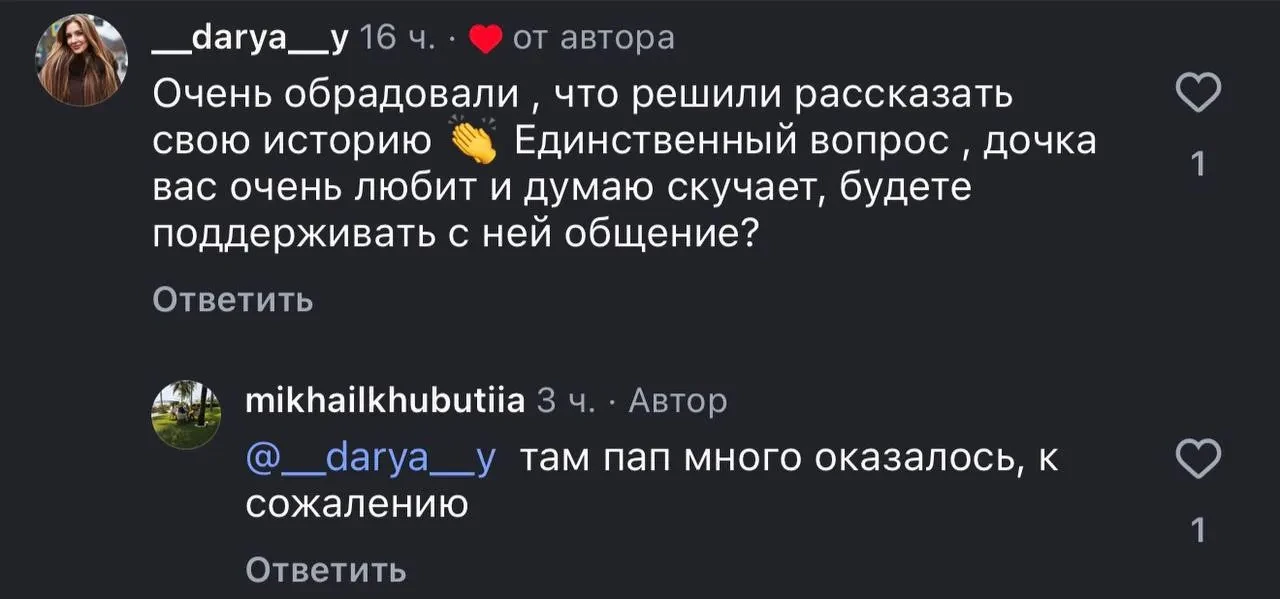The height and width of the screenshot is (599, 1280).
Task: Click the '3 ч.' timestamp
Action: coord(567,401)
